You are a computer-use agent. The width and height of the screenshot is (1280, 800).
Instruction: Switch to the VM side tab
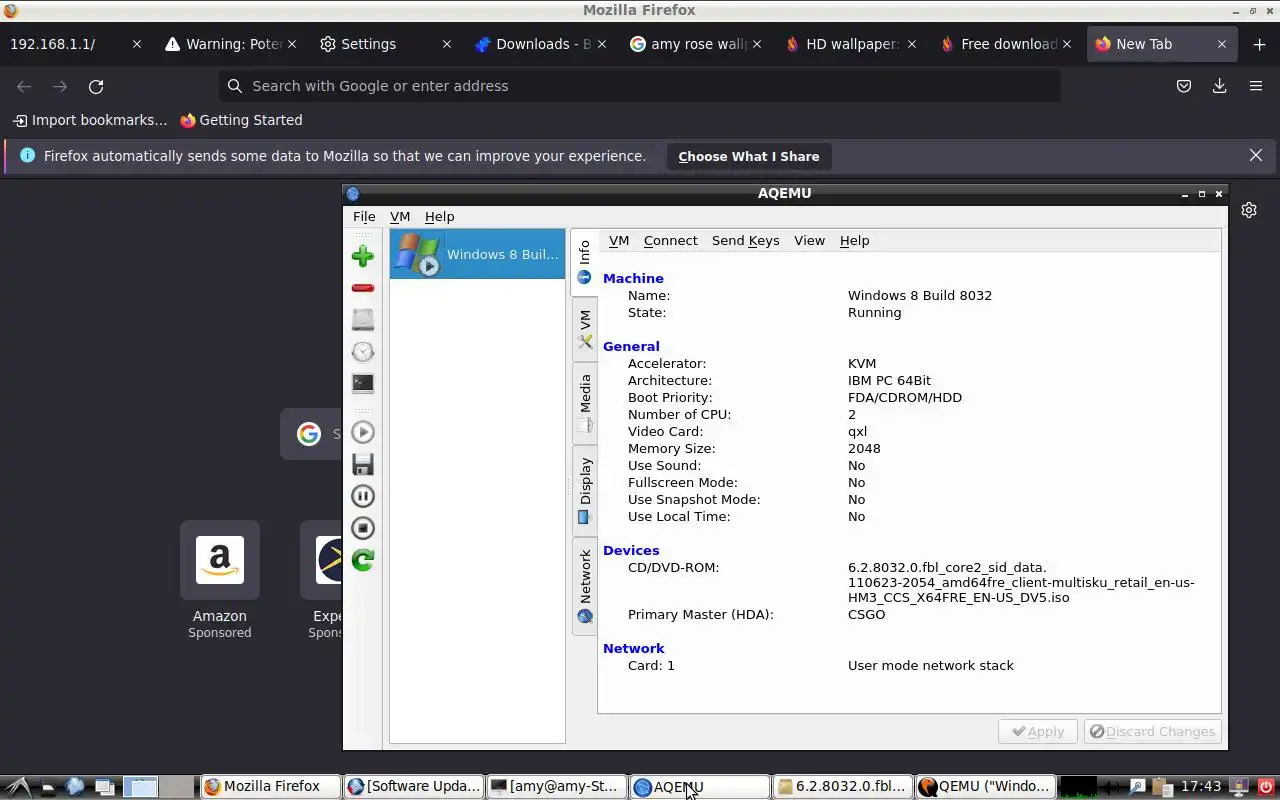tap(584, 330)
